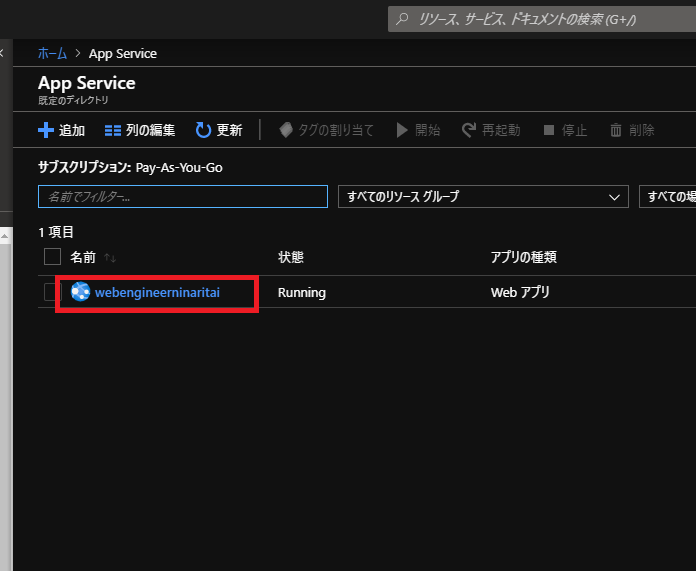This screenshot has width=696, height=571.
Task: Click the global resource search box at top
Action: pyautogui.click(x=542, y=19)
